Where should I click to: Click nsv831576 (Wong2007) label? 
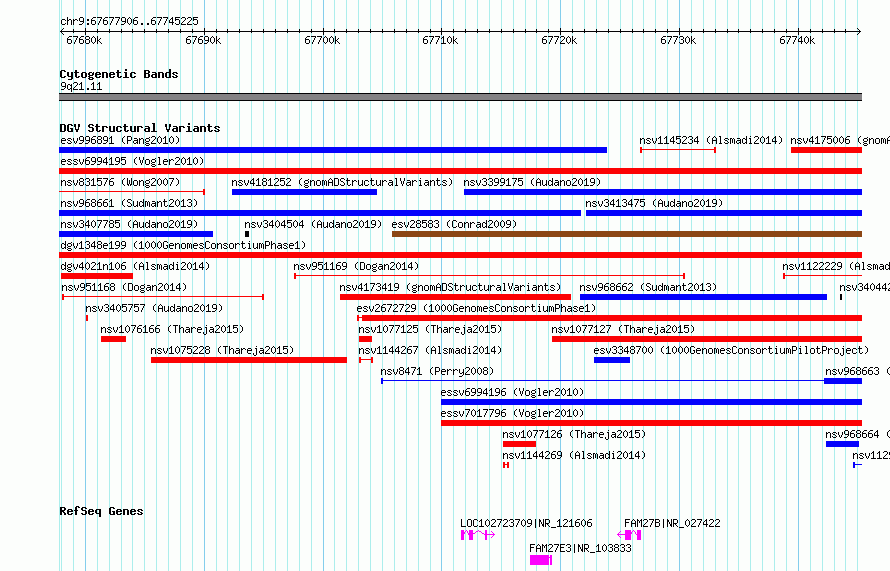(x=120, y=182)
